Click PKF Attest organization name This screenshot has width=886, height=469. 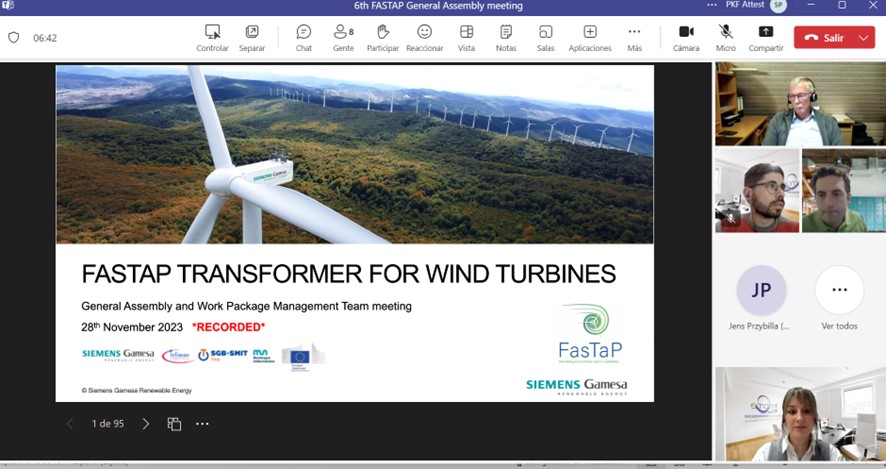[745, 5]
